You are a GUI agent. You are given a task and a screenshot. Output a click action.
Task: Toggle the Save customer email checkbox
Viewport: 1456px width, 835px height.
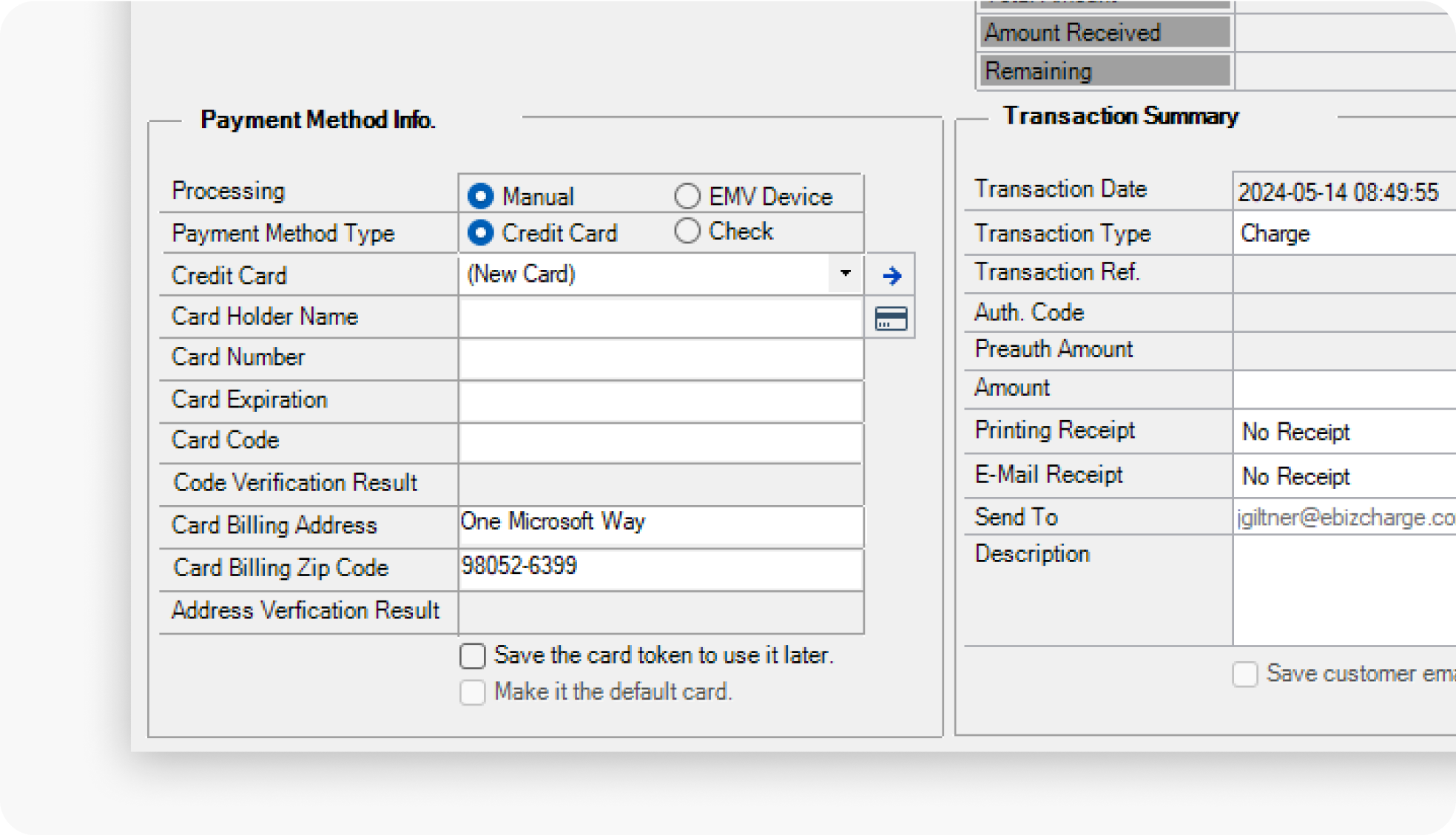point(1244,675)
